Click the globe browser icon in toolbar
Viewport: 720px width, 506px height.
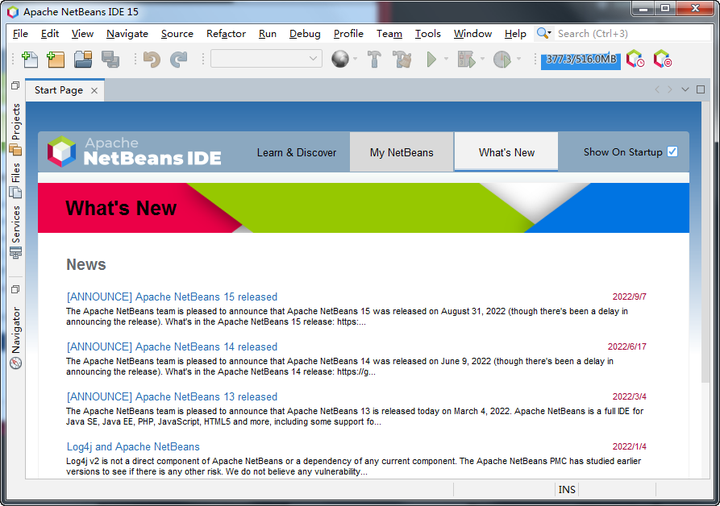coord(340,59)
